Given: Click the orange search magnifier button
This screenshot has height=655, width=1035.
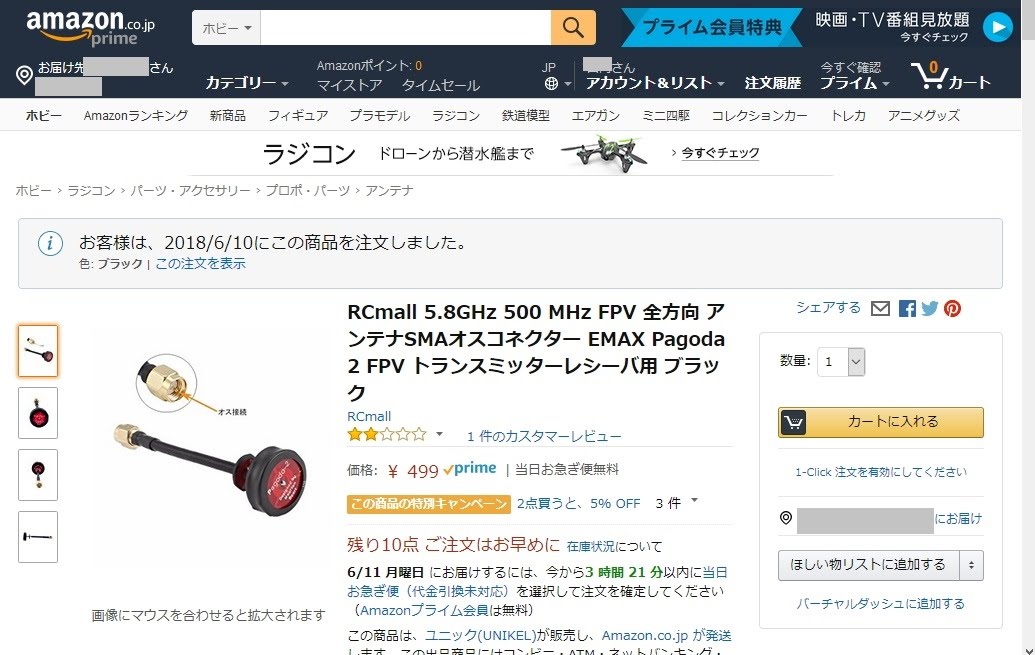Looking at the screenshot, I should pos(573,28).
